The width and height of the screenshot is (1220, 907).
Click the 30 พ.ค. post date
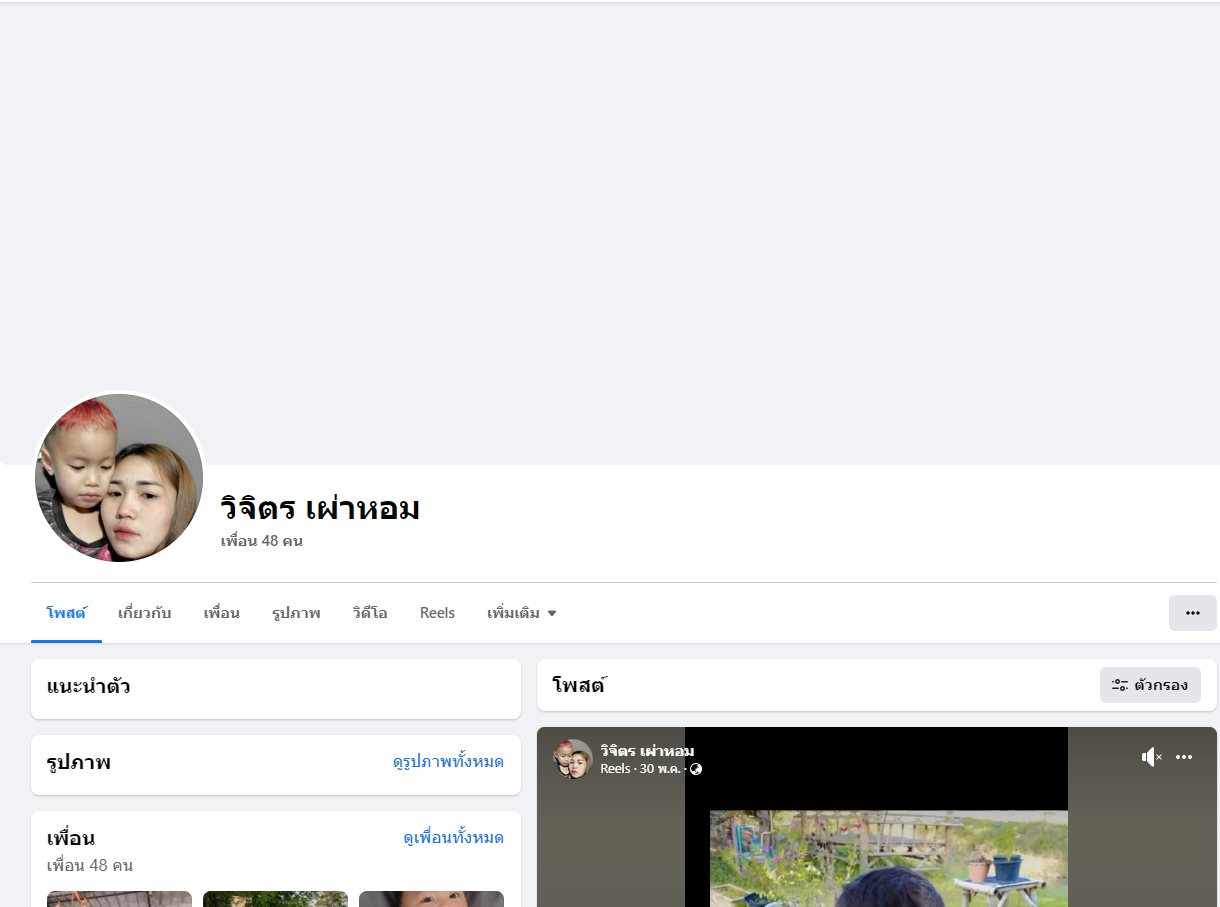click(661, 769)
